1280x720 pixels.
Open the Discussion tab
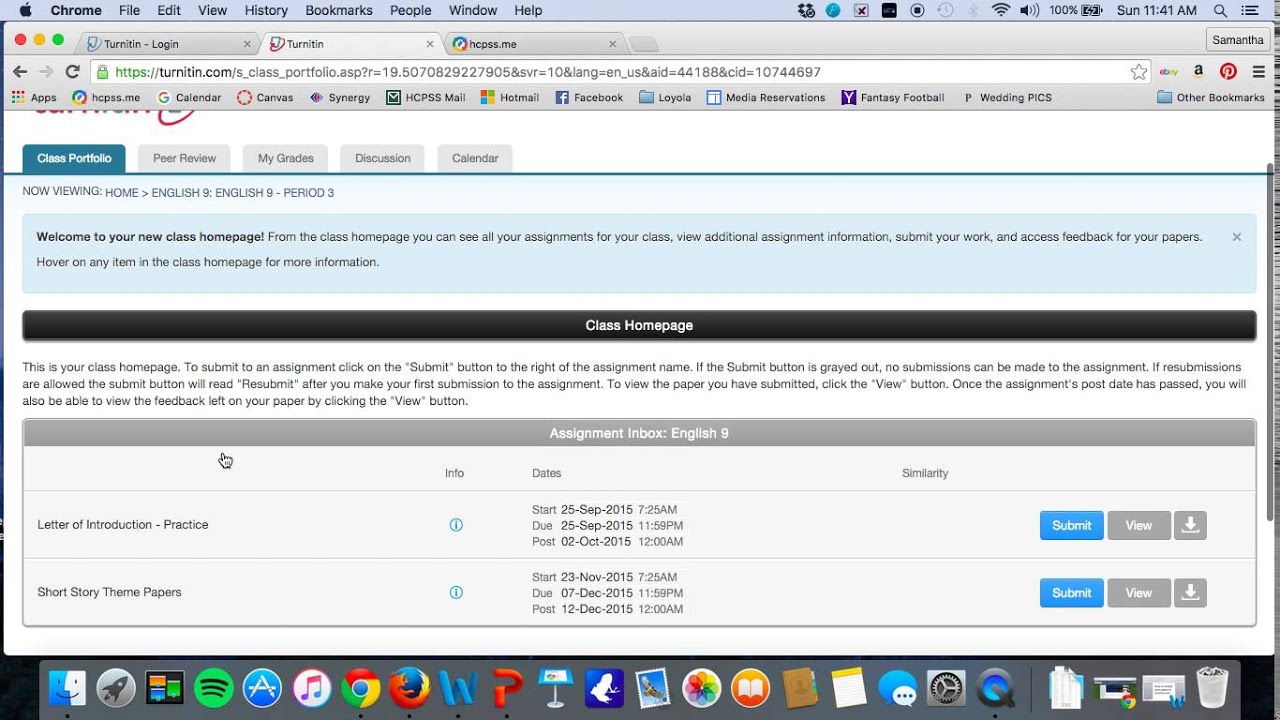(x=383, y=158)
